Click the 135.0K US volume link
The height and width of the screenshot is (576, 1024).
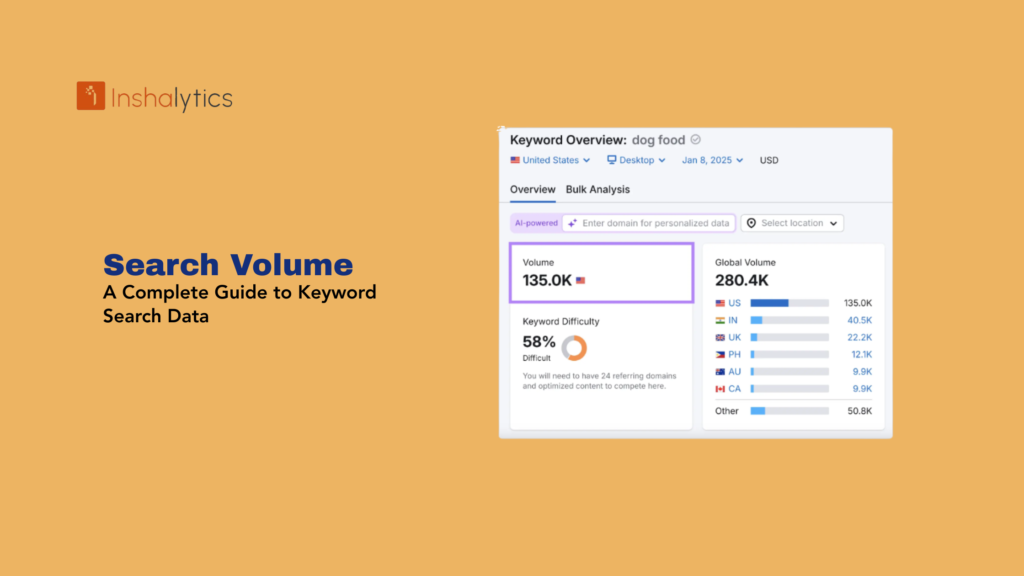[858, 302]
